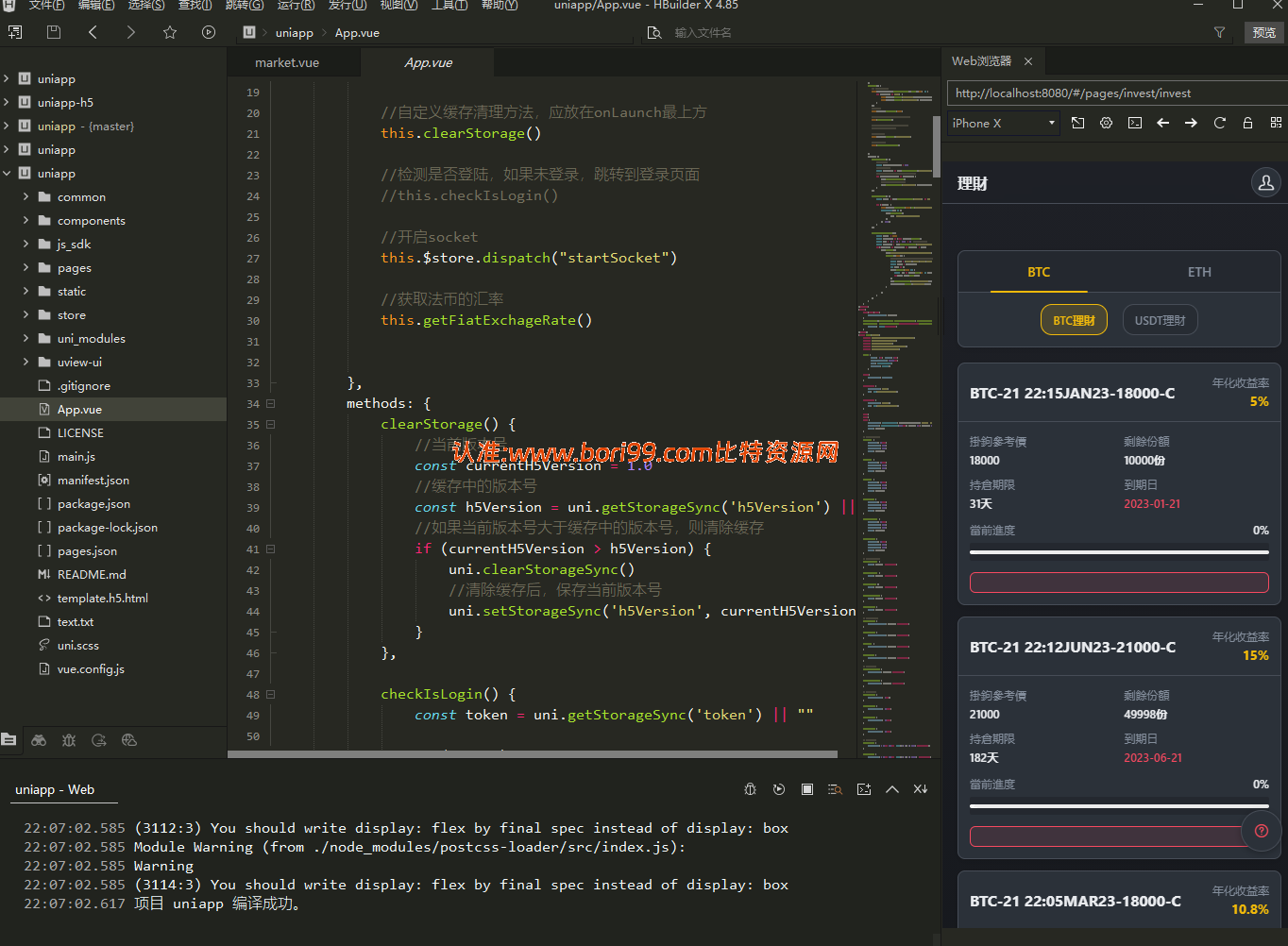Viewport: 1288px width, 946px height.
Task: Expand the components folder
Action: pos(25,220)
